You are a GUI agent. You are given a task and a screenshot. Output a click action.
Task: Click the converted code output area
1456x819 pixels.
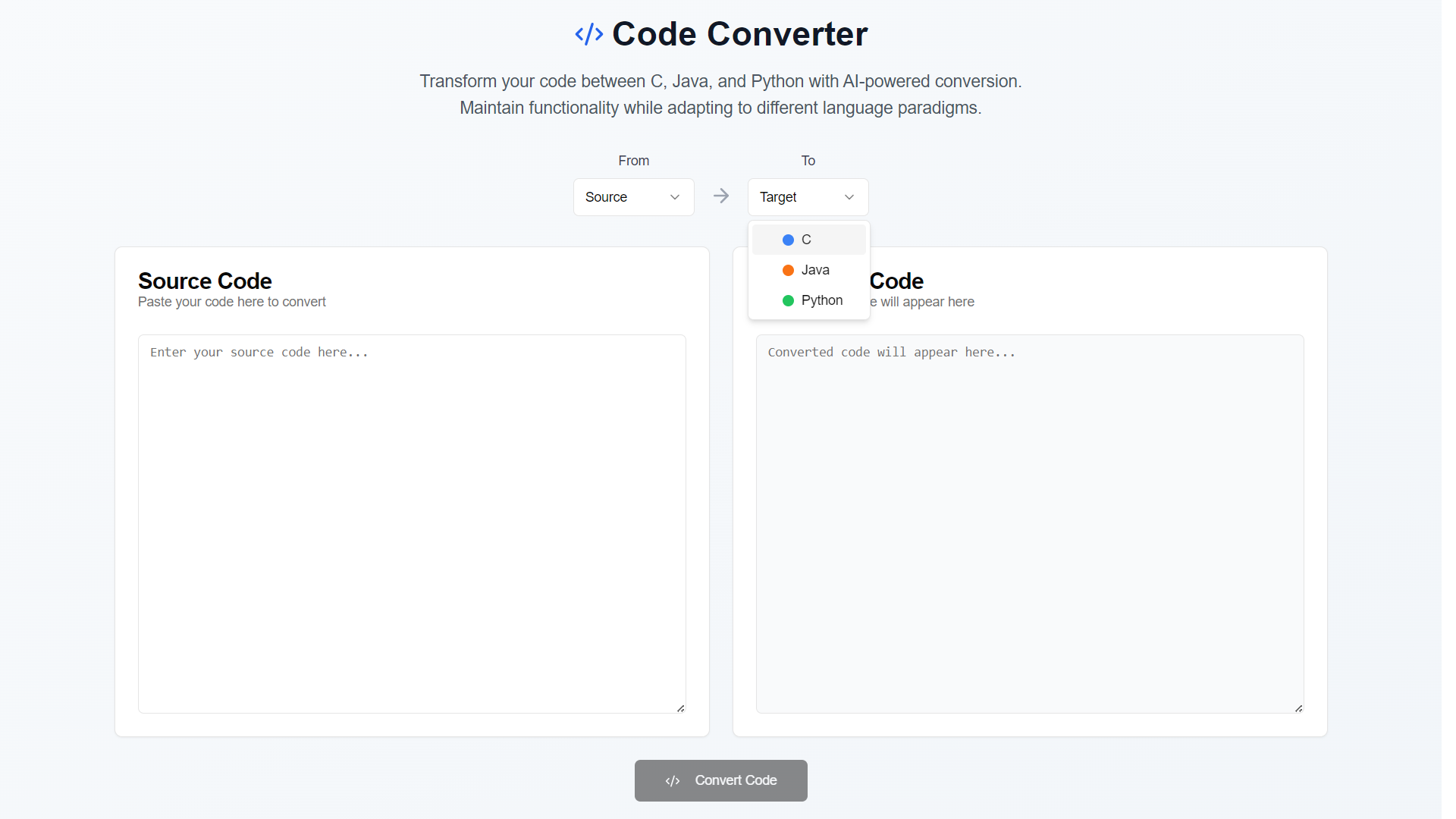tap(1030, 524)
